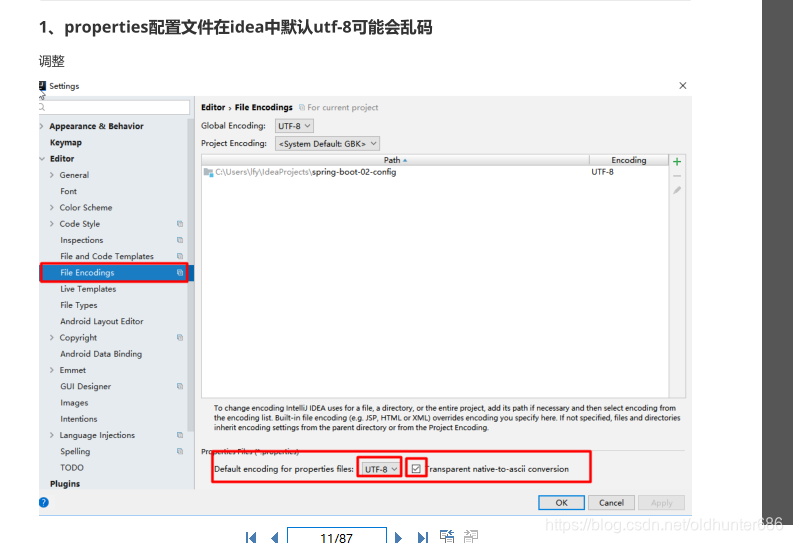Select Intentions settings item
Viewport: 793px width, 543px height.
(78, 419)
